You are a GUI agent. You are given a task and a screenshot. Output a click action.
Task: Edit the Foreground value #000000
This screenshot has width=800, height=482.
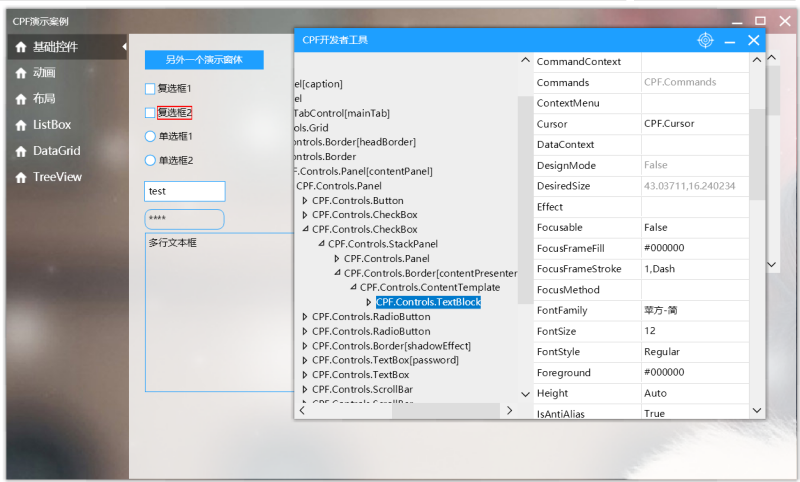click(695, 372)
